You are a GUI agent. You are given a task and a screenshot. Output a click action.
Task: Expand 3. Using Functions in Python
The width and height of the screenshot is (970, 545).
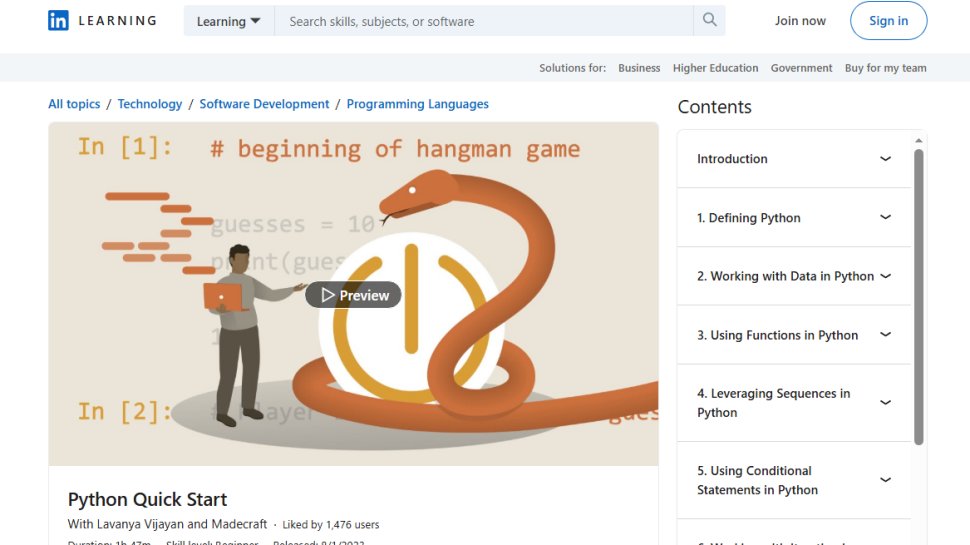tap(794, 335)
